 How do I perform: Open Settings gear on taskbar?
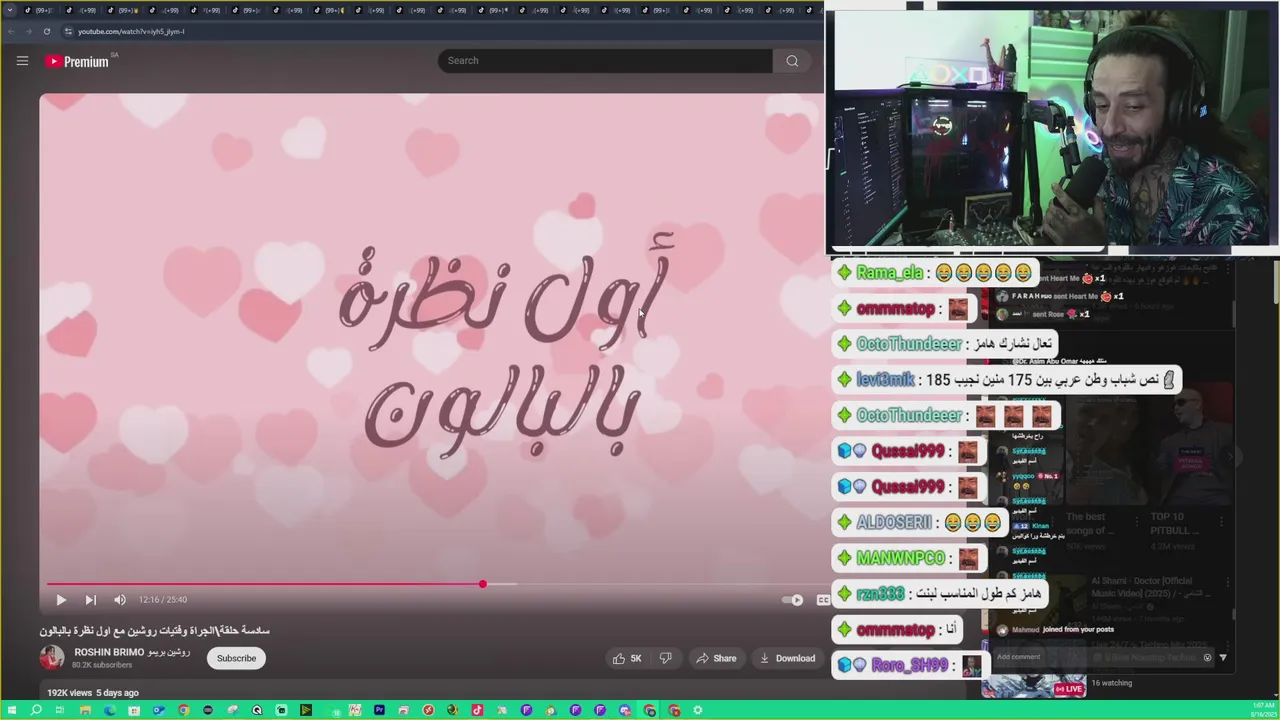(698, 710)
